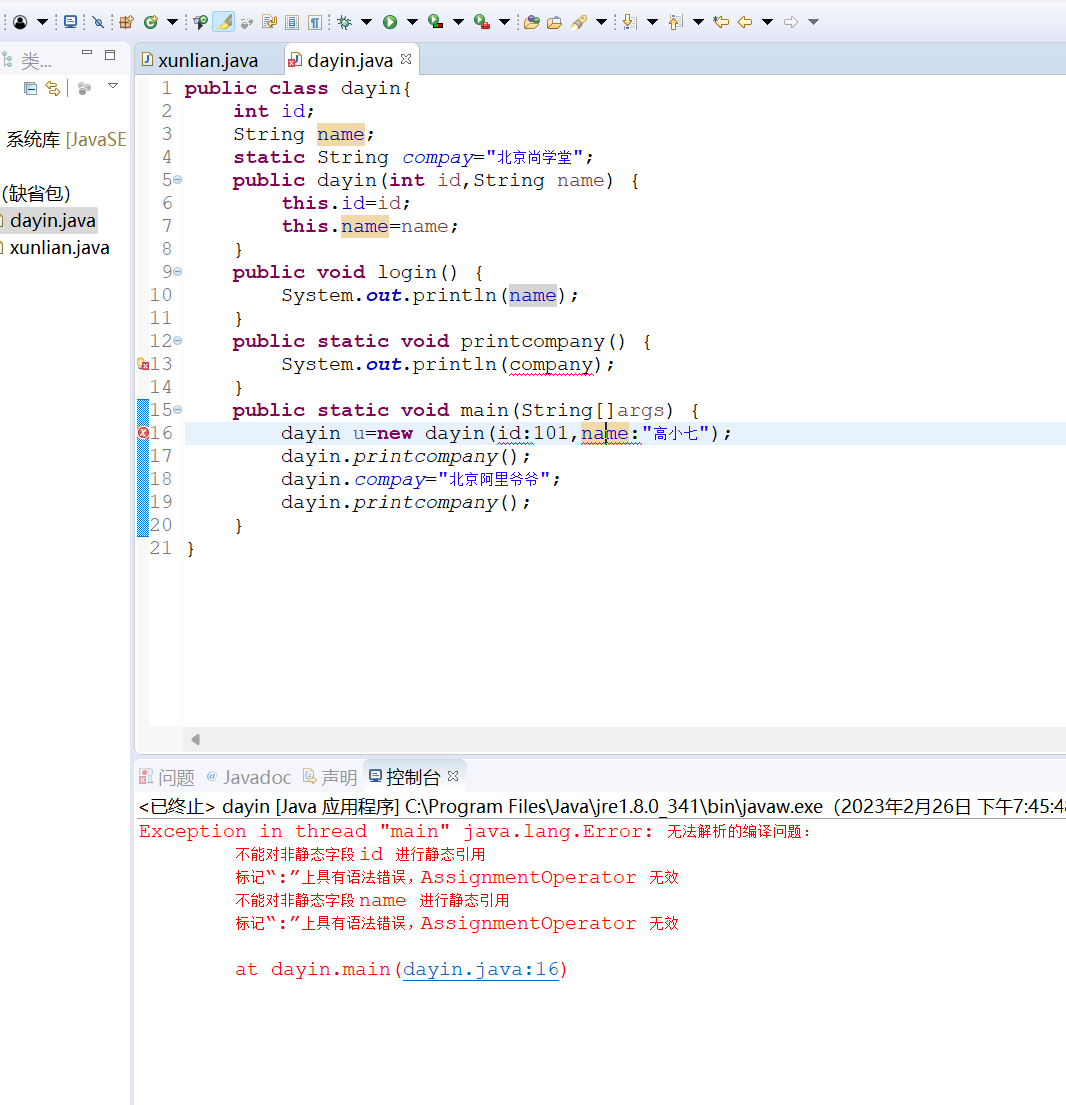
Task: Select the 系统库 JavaSE library node
Action: pos(66,140)
